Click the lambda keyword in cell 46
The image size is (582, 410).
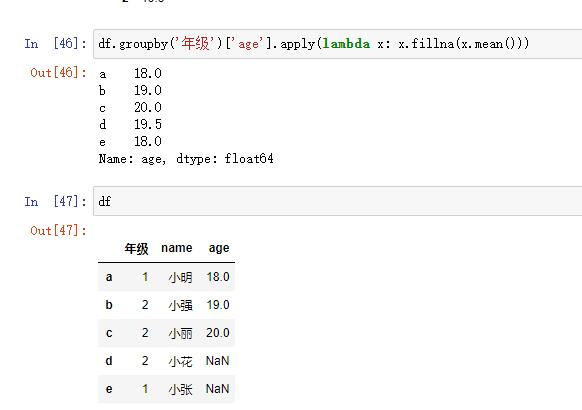coord(346,44)
